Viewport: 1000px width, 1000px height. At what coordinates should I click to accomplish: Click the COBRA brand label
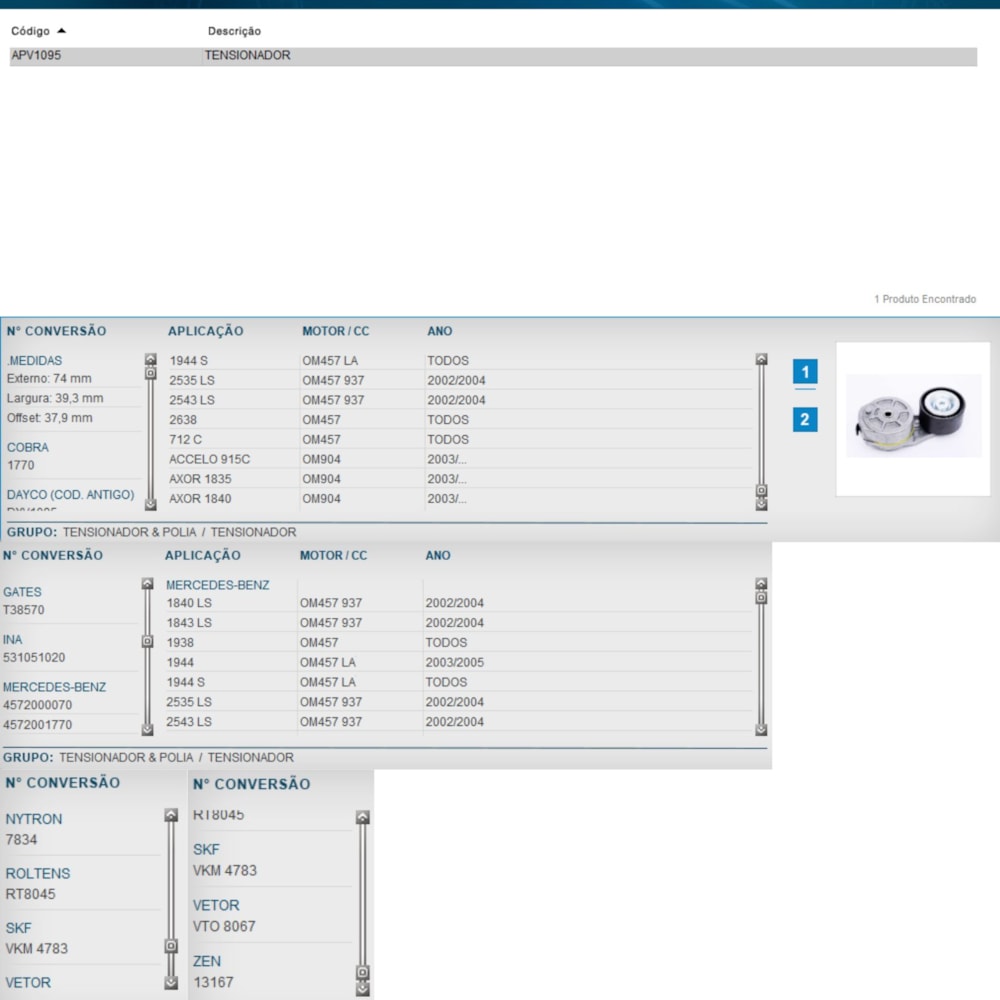pyautogui.click(x=27, y=448)
